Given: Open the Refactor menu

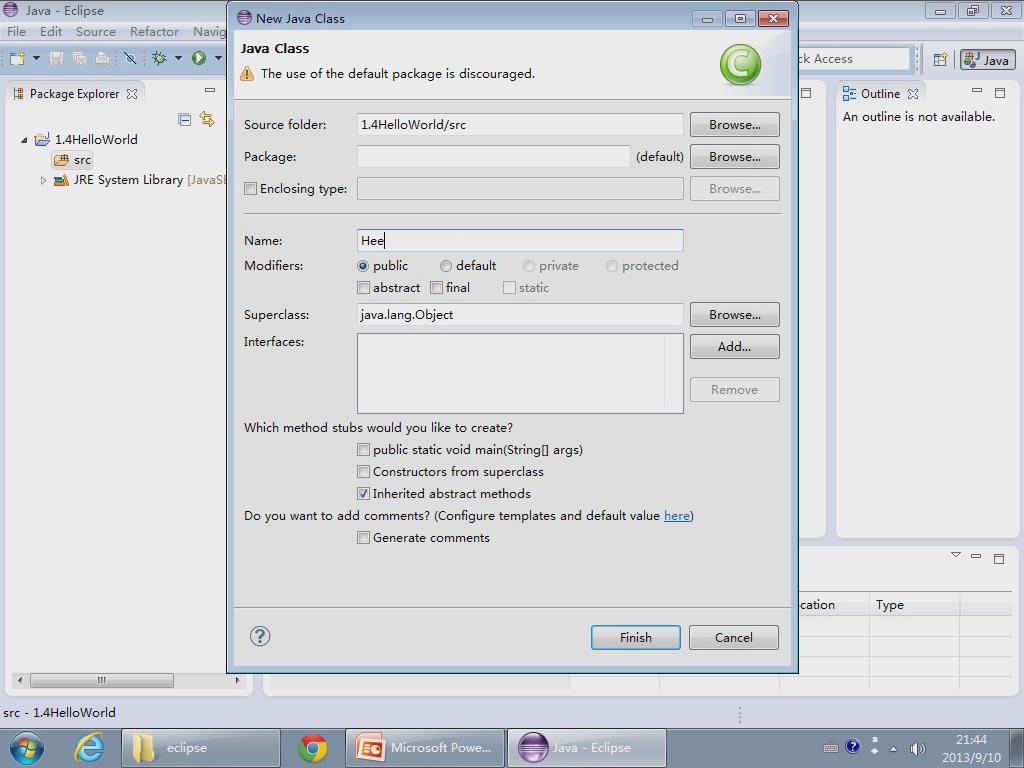Looking at the screenshot, I should 154,31.
